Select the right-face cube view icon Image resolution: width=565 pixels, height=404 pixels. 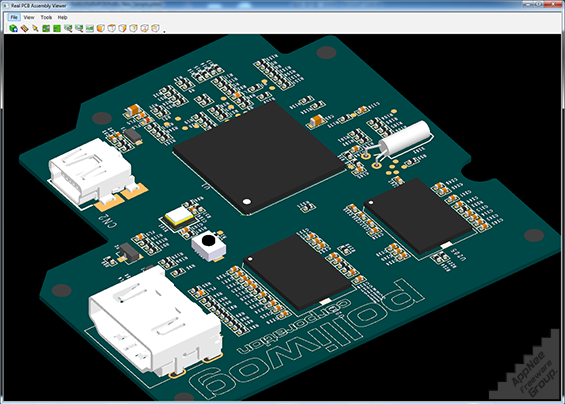(123, 28)
